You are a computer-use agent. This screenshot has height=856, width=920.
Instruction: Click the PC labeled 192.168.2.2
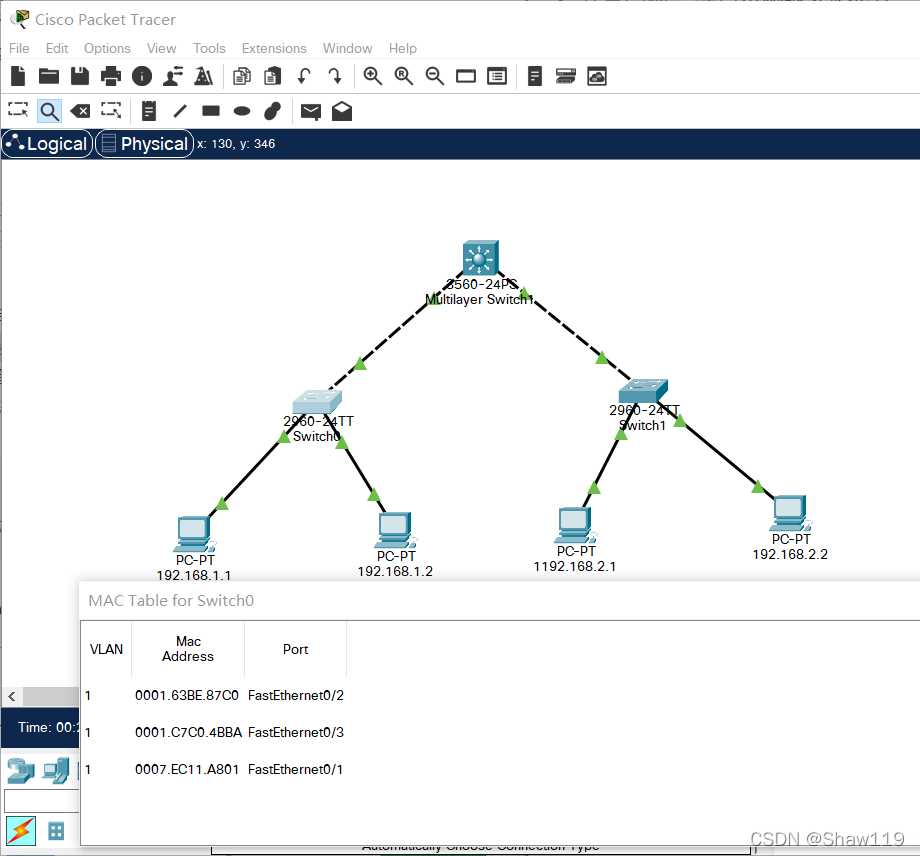click(790, 513)
